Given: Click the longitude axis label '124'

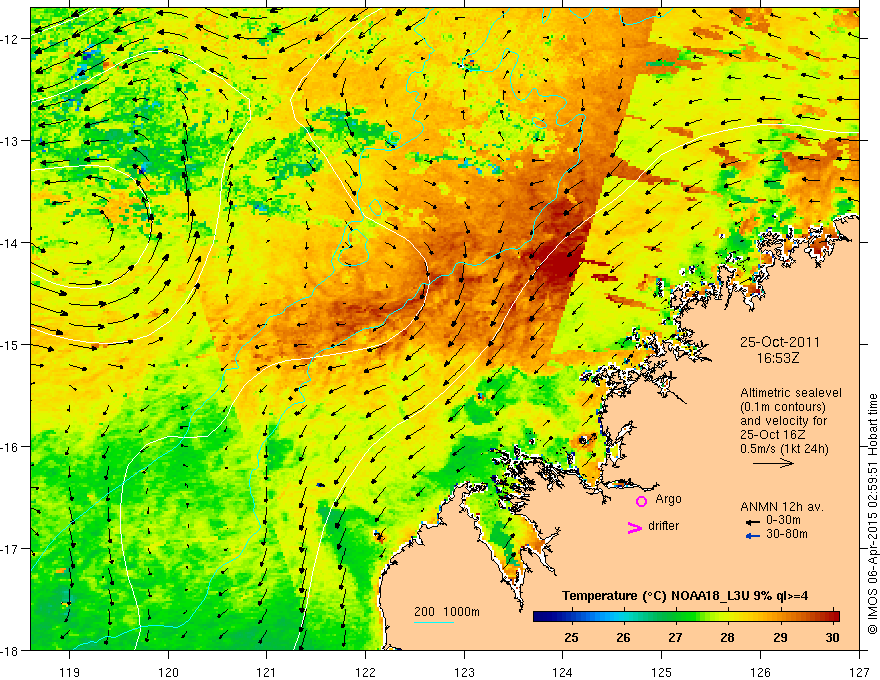Looking at the screenshot, I should 563,672.
